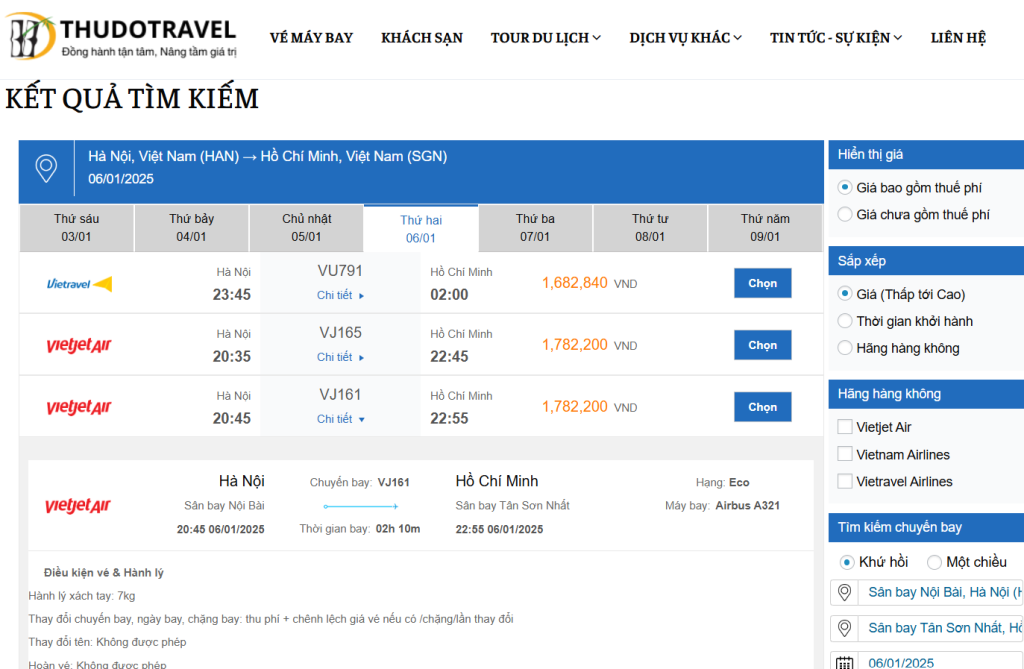Screen dimensions: 1024x669
Task: Open the calendar icon beside 06/01/2025
Action: pos(844,662)
